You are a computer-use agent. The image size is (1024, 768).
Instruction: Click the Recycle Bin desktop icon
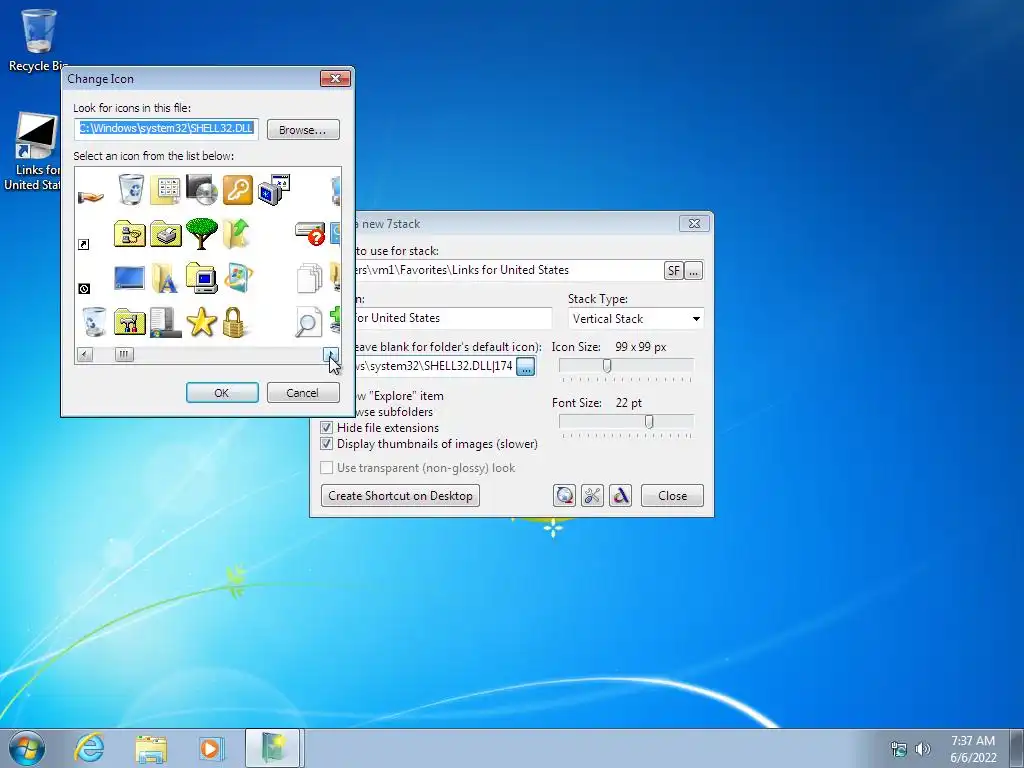[x=38, y=40]
